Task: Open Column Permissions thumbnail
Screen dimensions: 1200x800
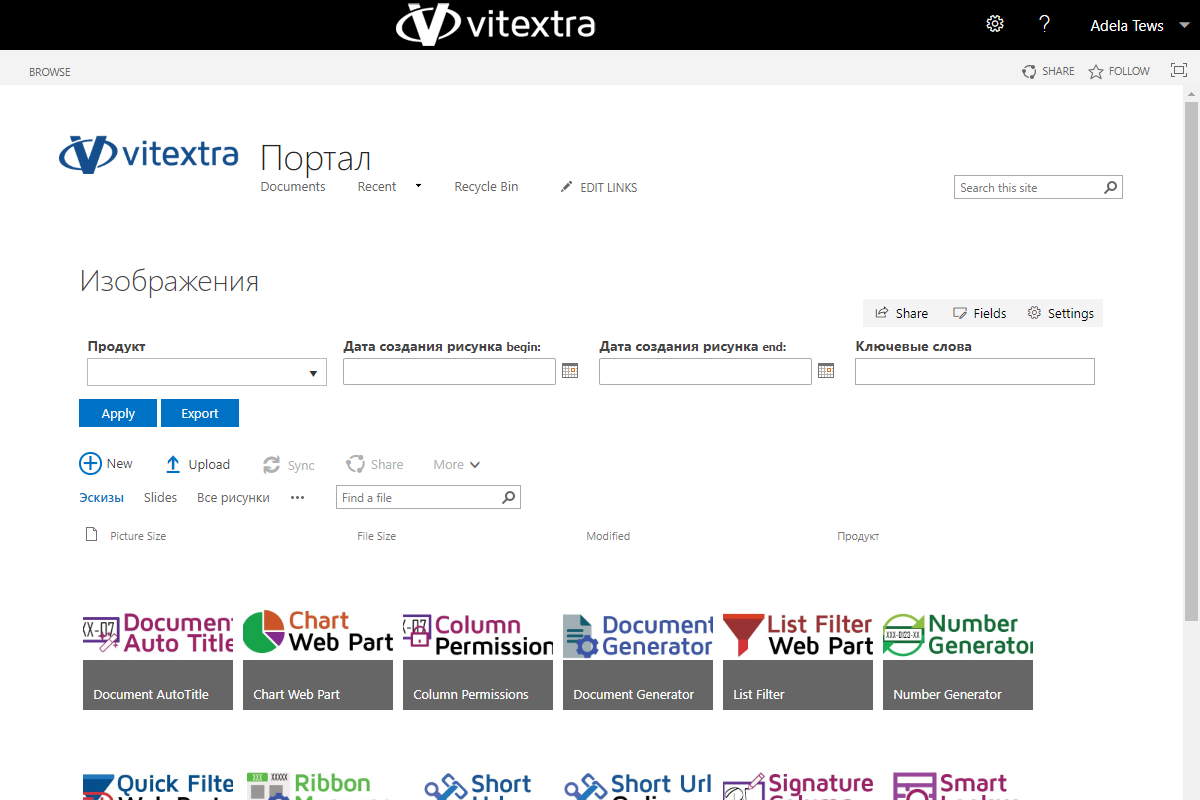Action: click(x=478, y=660)
